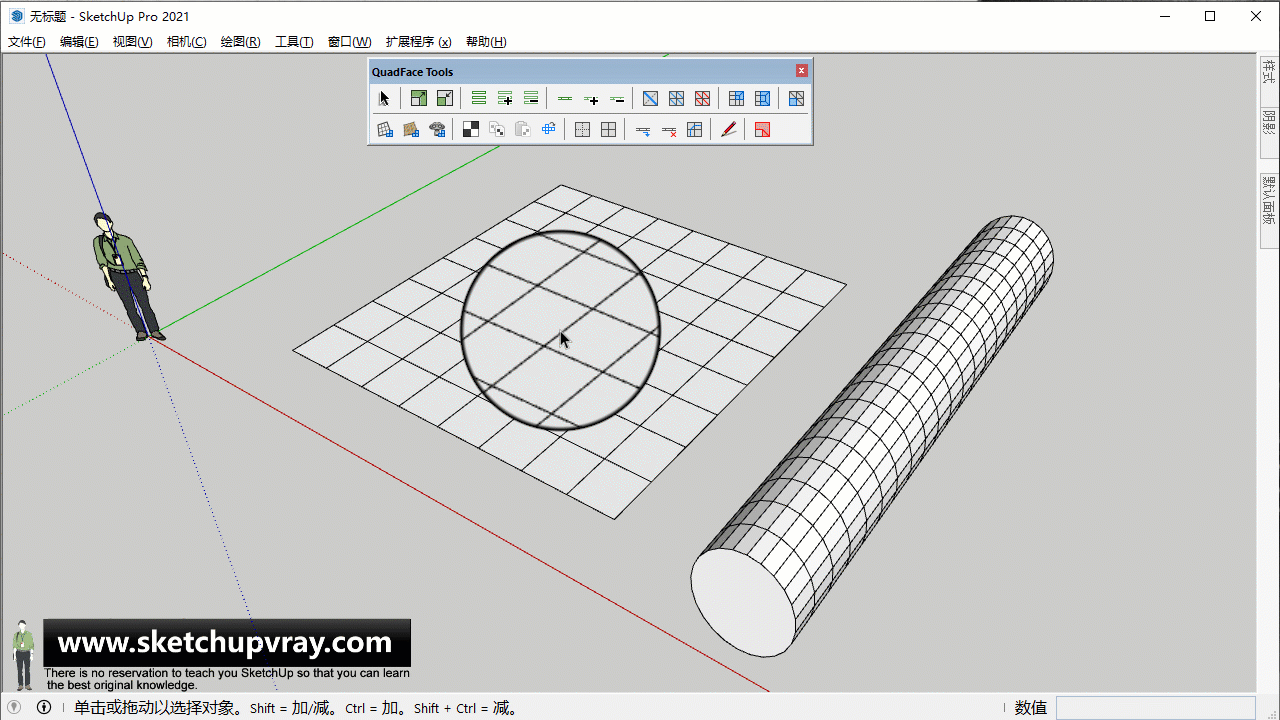Click Triangulate icon with single blue diagonal
The height and width of the screenshot is (720, 1280).
pyautogui.click(x=650, y=98)
